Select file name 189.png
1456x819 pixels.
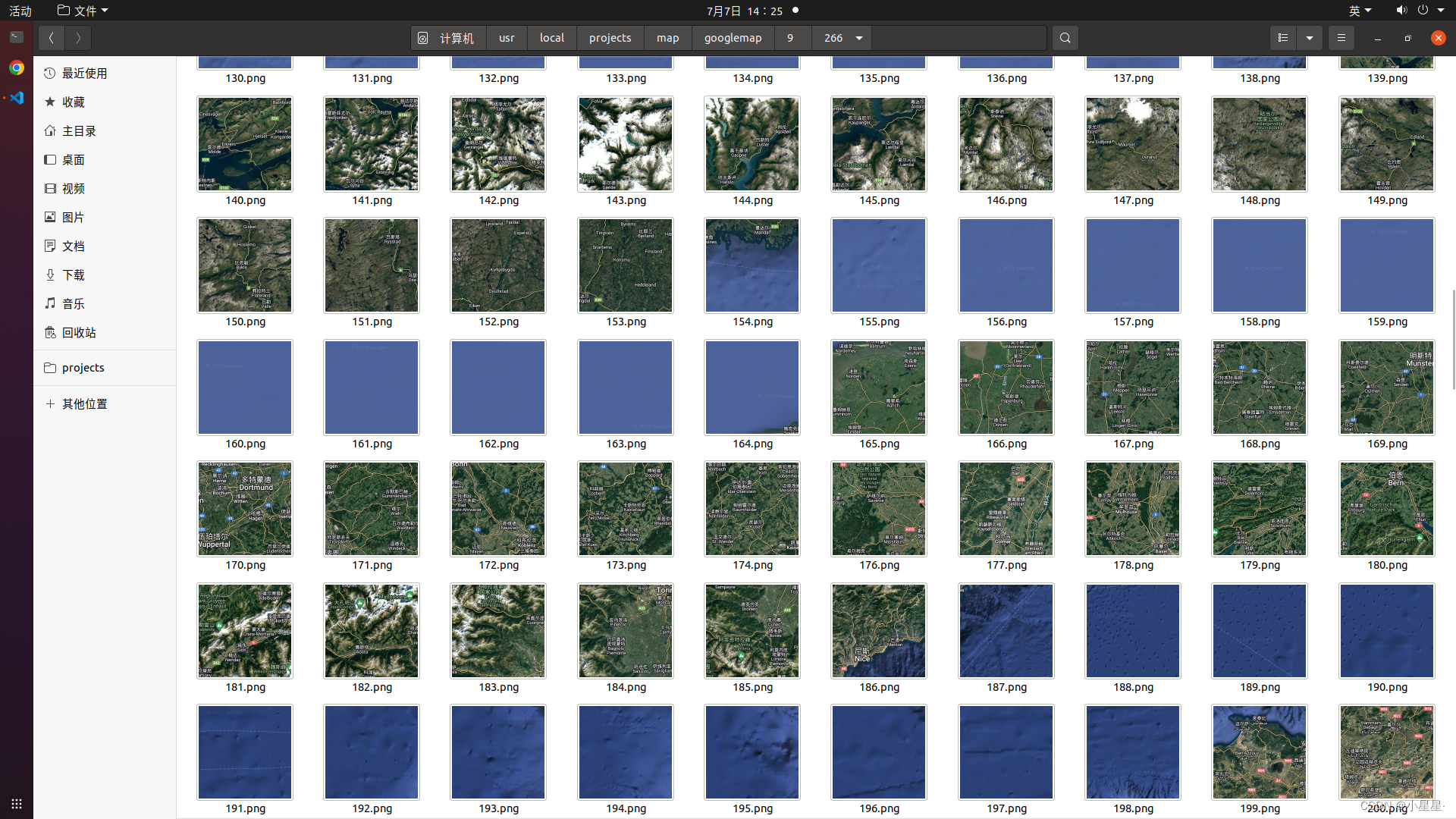[1260, 687]
